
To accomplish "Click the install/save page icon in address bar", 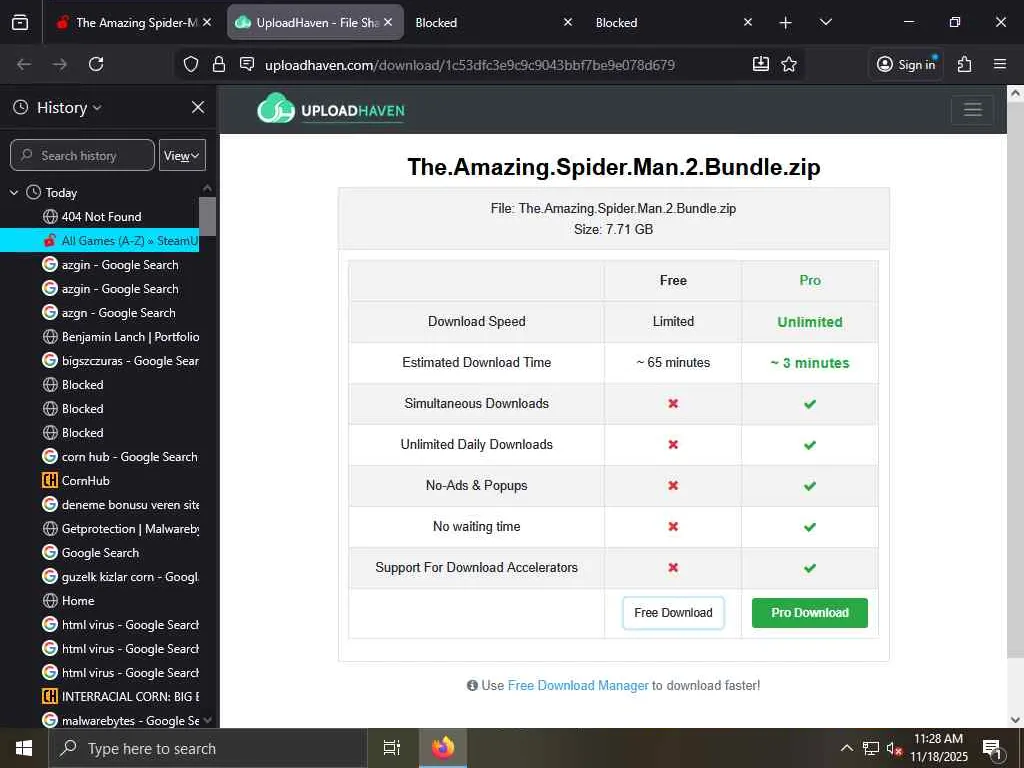I will (761, 64).
